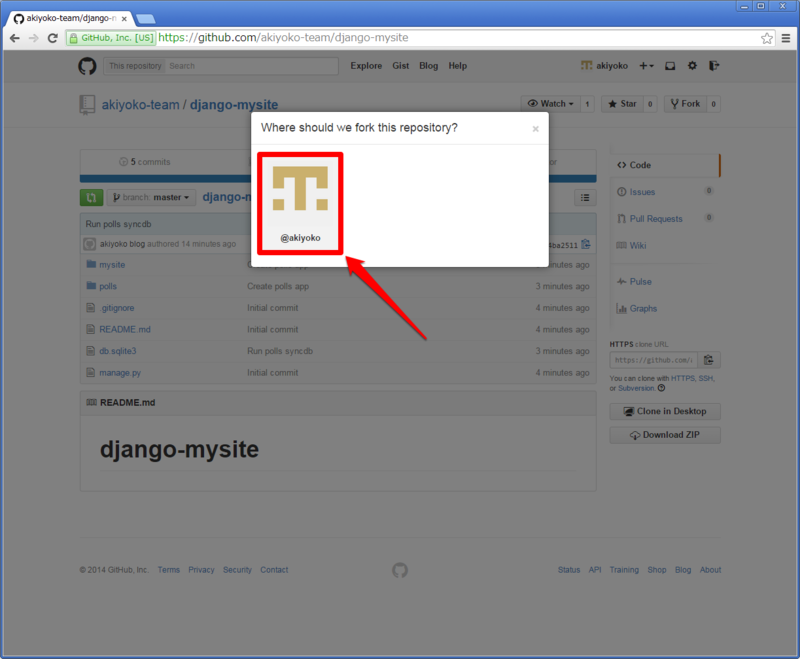800x659 pixels.
Task: Click the GitHub Octocat logo in header
Action: [87, 66]
